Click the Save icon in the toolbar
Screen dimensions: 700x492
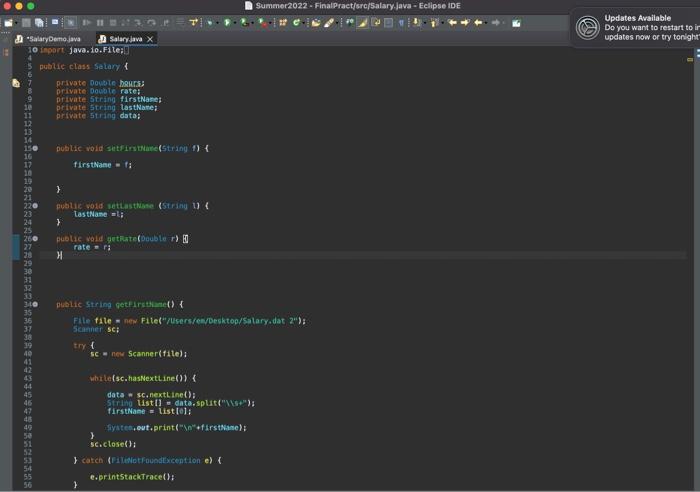26,22
